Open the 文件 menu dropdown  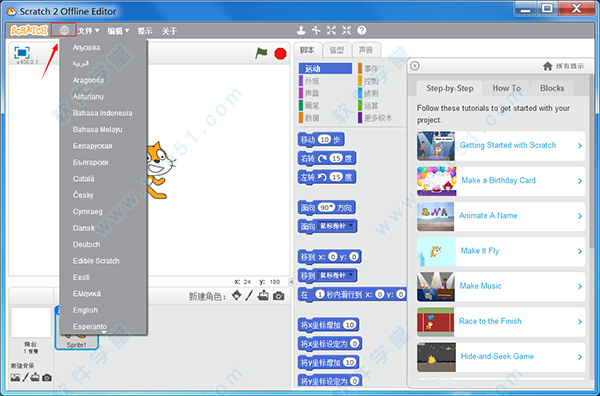coord(88,31)
